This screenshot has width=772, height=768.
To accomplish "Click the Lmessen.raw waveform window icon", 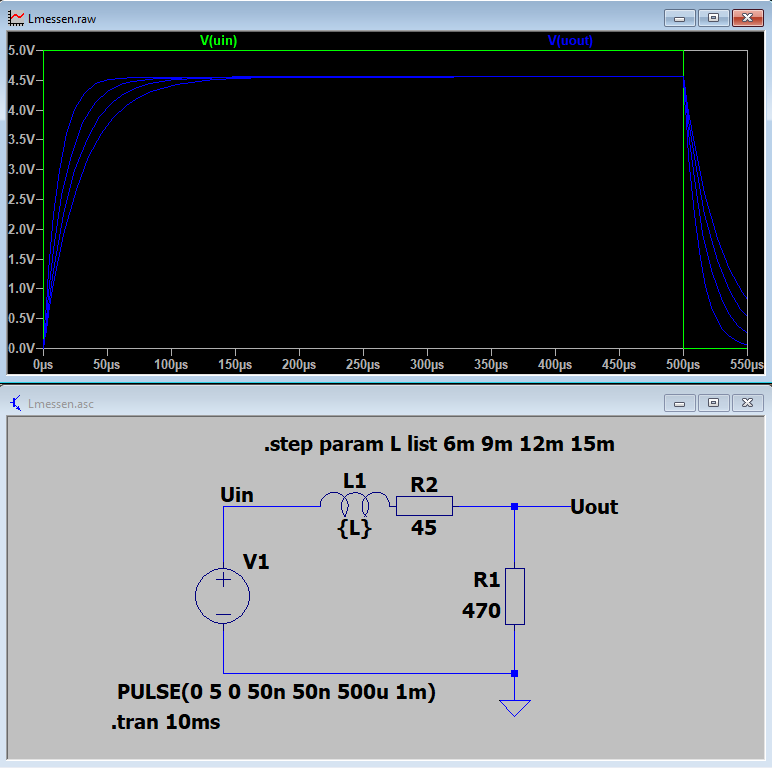I will point(16,19).
